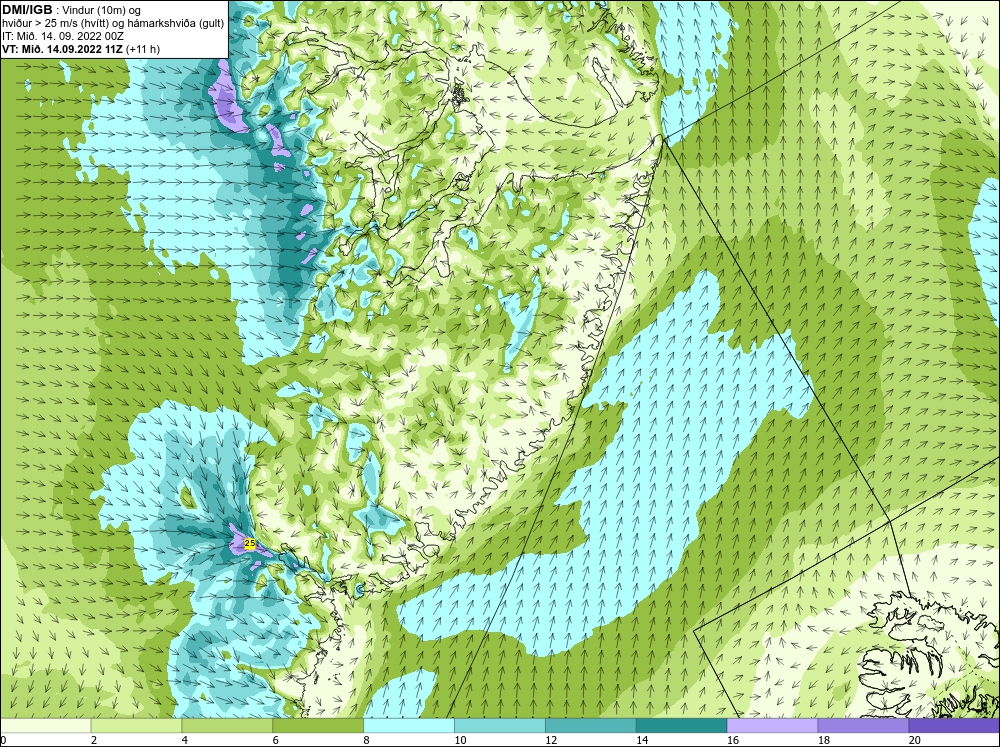The width and height of the screenshot is (1000, 747).
Task: Click the yellow 25 max gust marker
Action: [x=250, y=544]
